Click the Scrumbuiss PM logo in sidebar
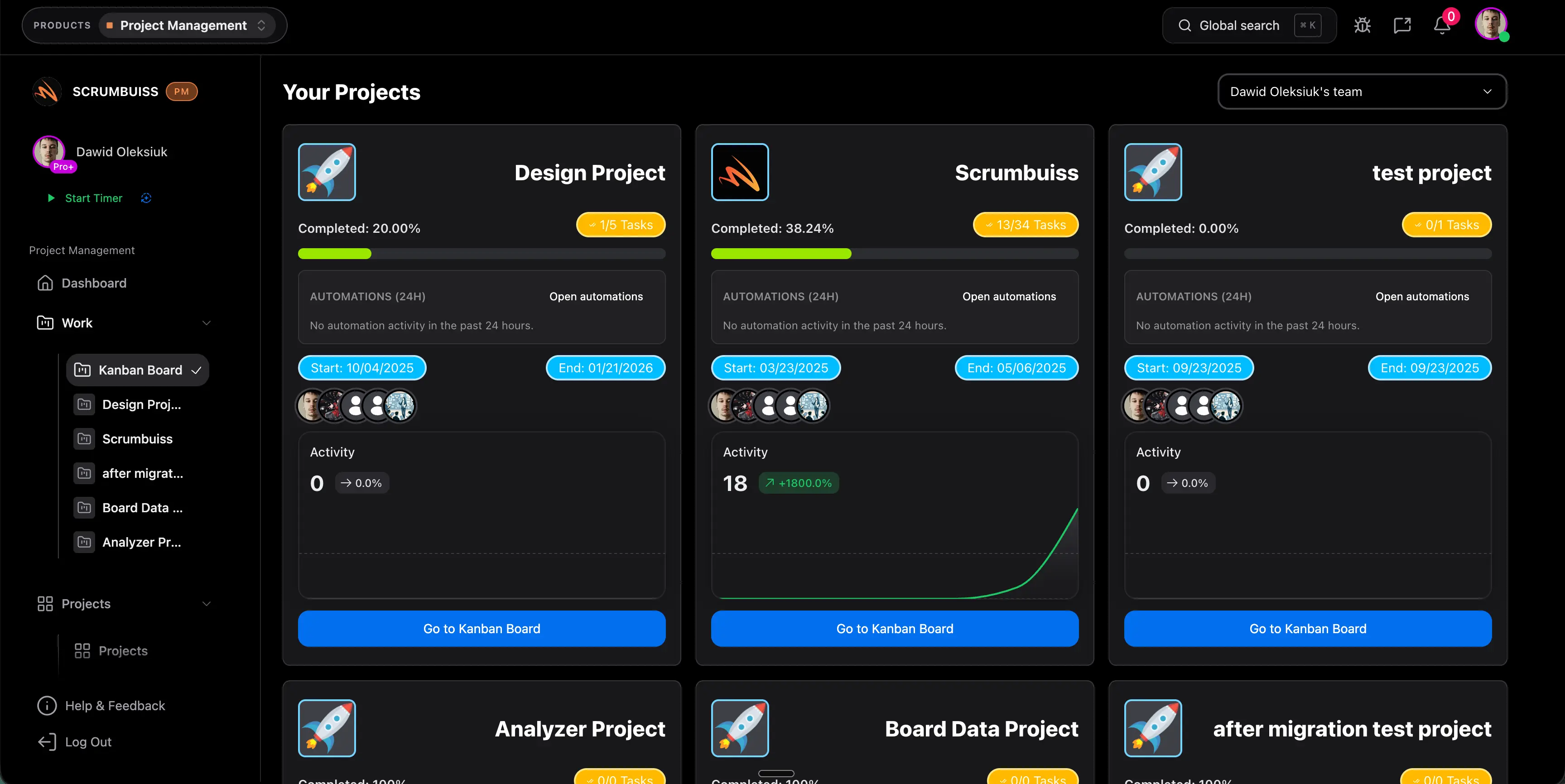Viewport: 1565px width, 784px height. coord(46,91)
